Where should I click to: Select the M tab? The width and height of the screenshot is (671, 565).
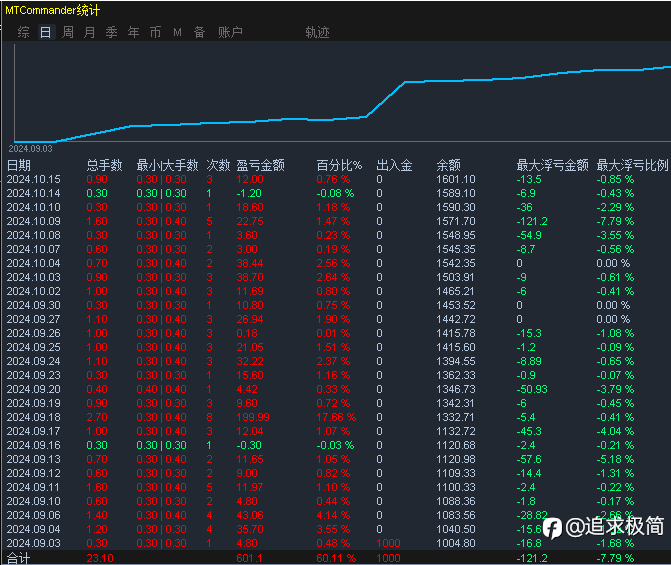(177, 32)
